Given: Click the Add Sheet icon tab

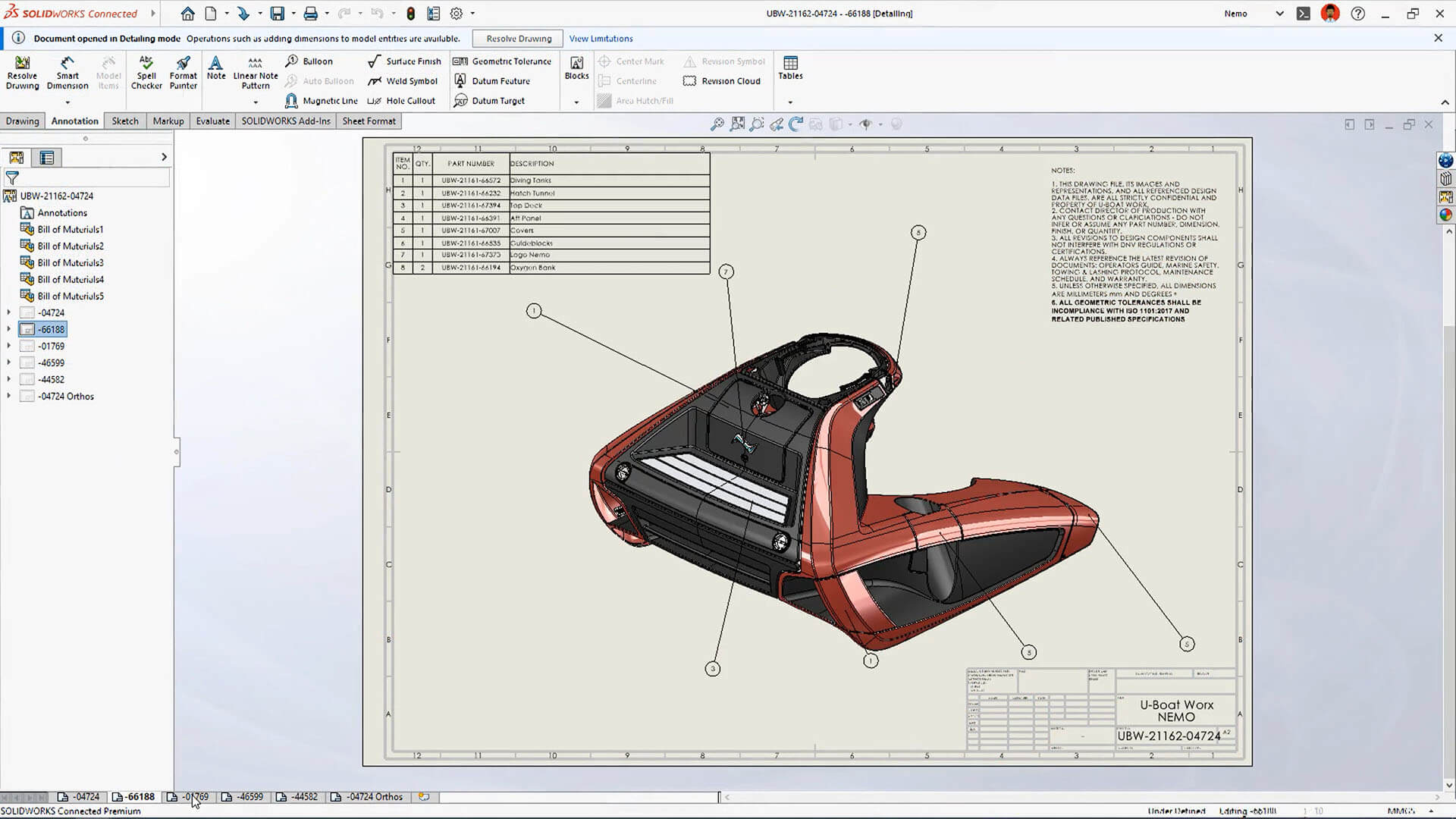Looking at the screenshot, I should point(425,797).
